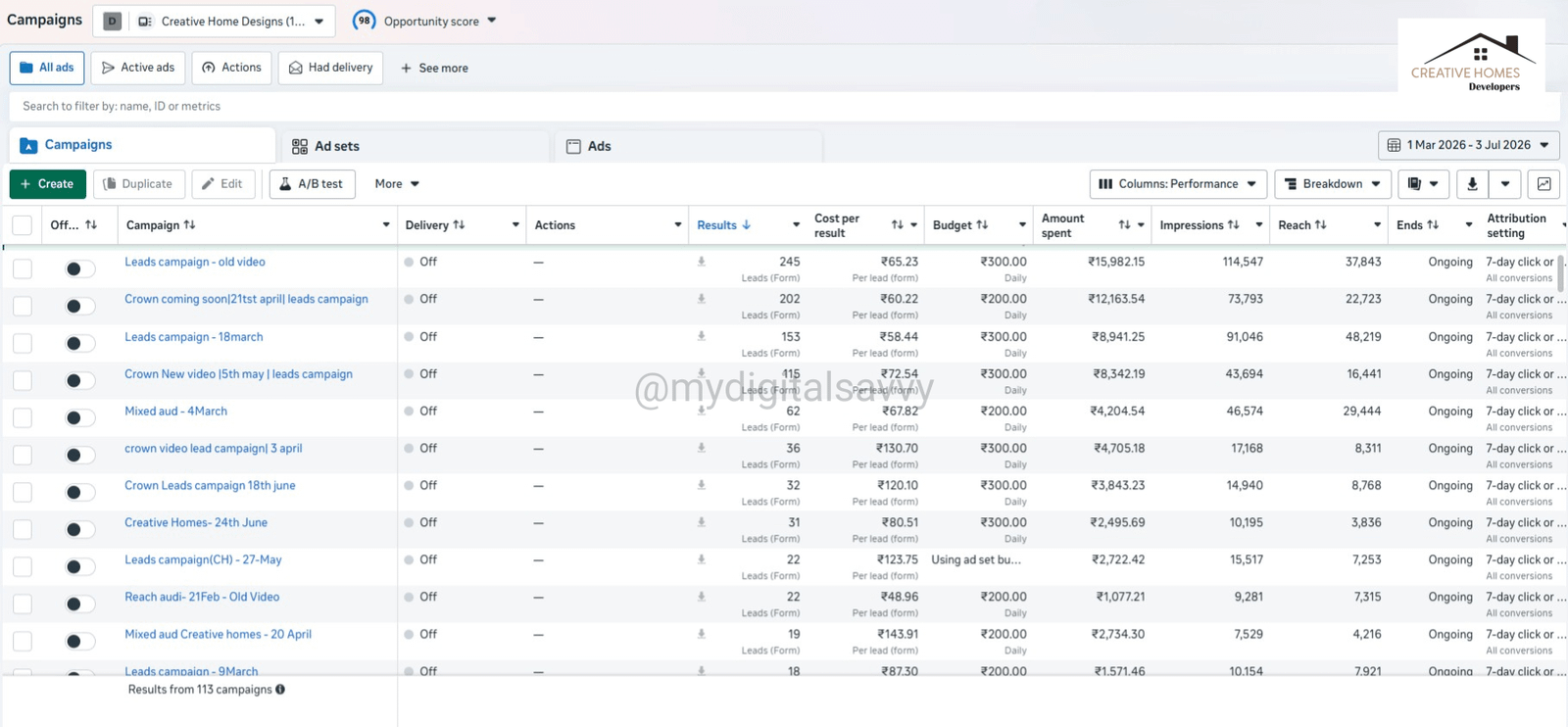Screen dimensions: 1568x727
Task: Click the export download icon in the toolbar
Action: pos(1472,184)
